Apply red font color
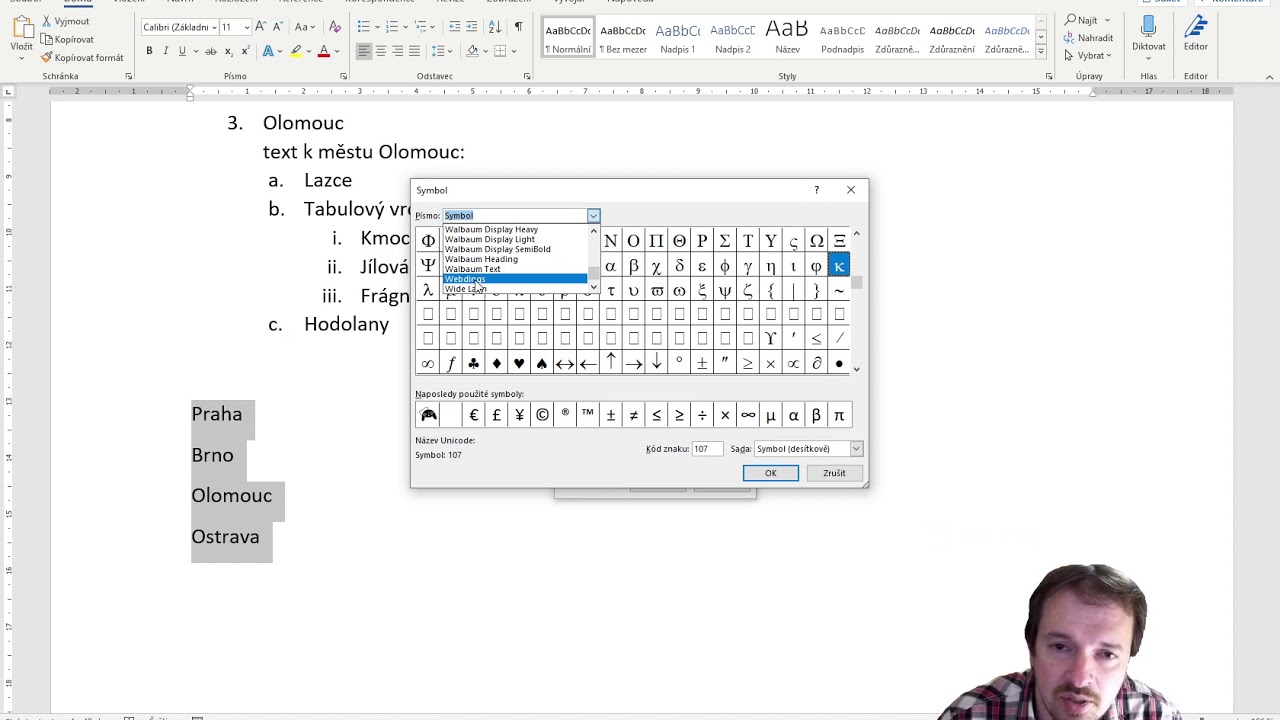The height and width of the screenshot is (720, 1280). click(323, 51)
